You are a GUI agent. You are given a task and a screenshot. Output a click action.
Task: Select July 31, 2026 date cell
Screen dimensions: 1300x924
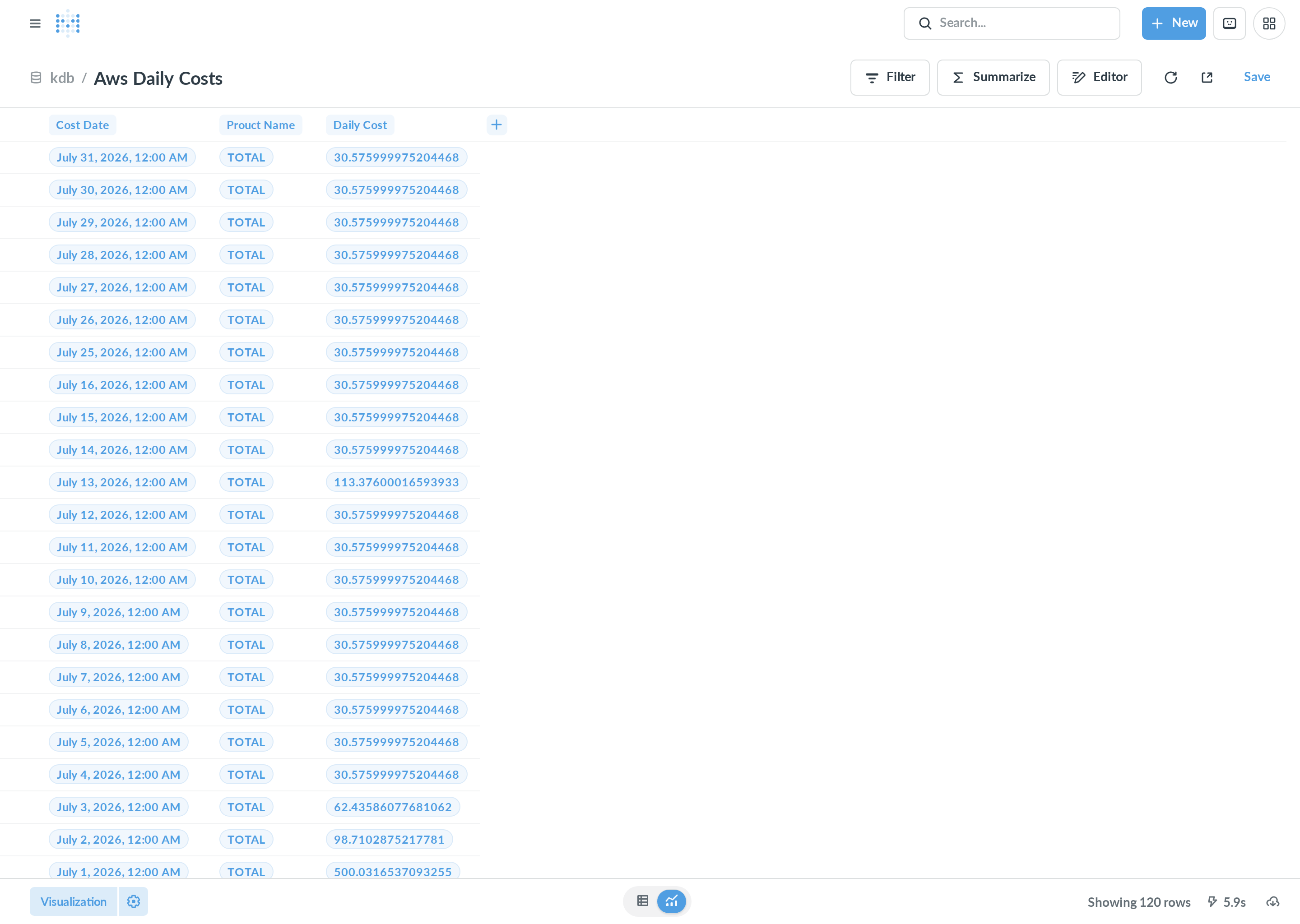tap(122, 157)
